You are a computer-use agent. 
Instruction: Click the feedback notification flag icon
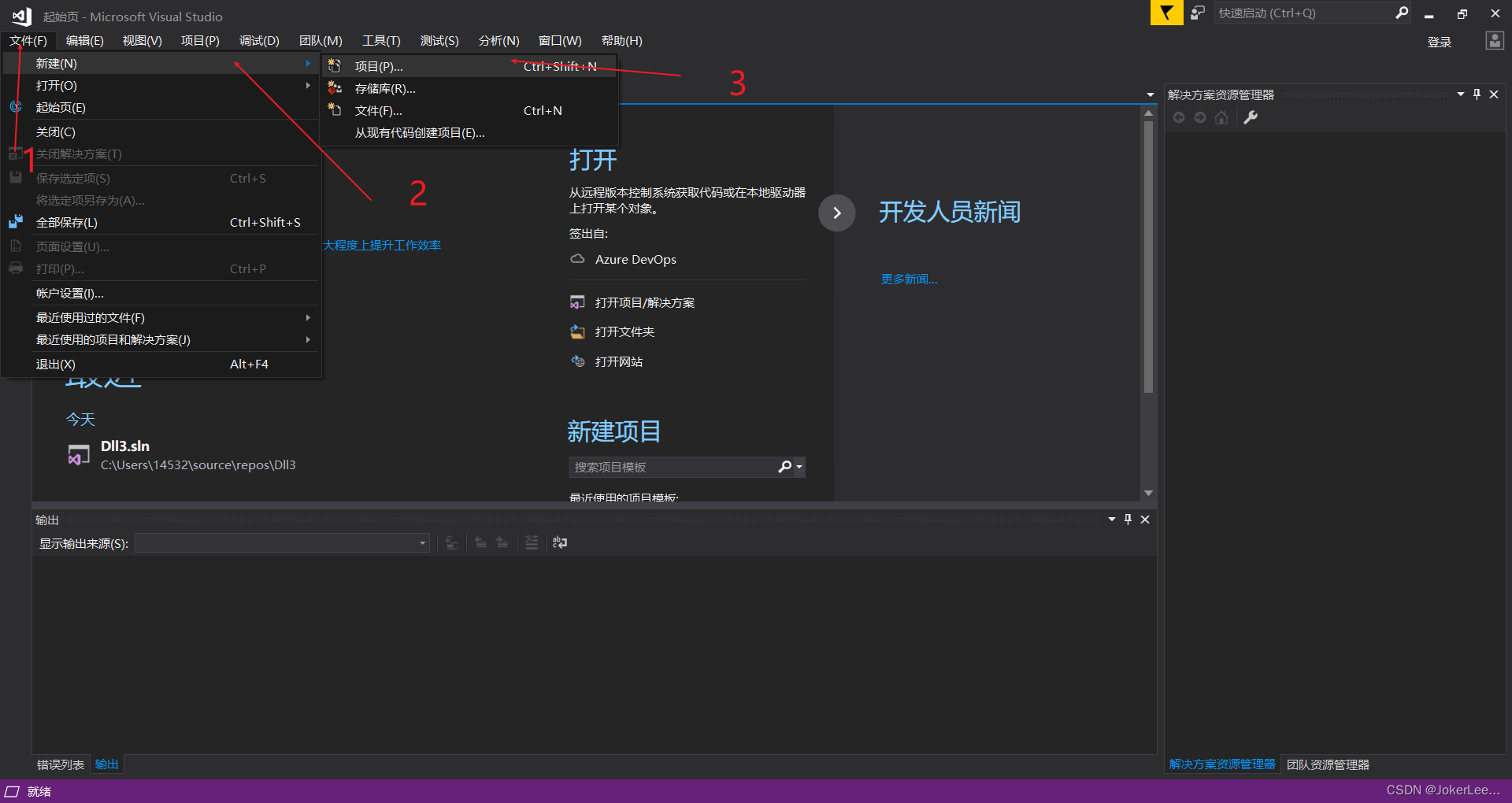(1166, 13)
